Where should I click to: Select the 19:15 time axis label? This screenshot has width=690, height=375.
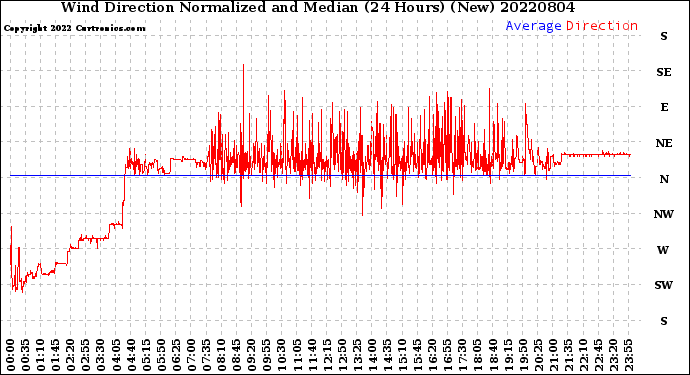pos(508,355)
